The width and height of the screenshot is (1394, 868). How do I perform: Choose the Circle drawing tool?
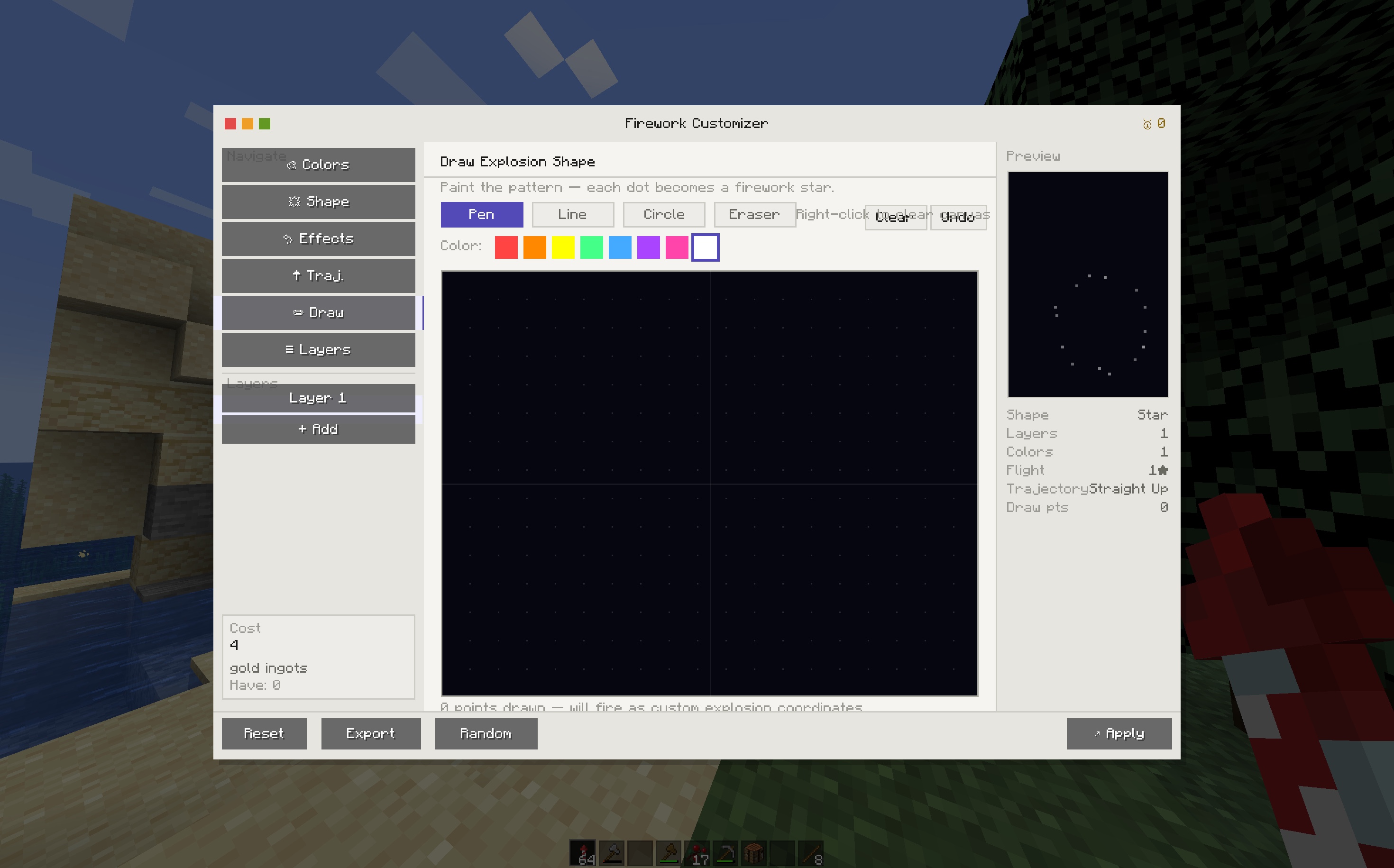click(x=664, y=214)
